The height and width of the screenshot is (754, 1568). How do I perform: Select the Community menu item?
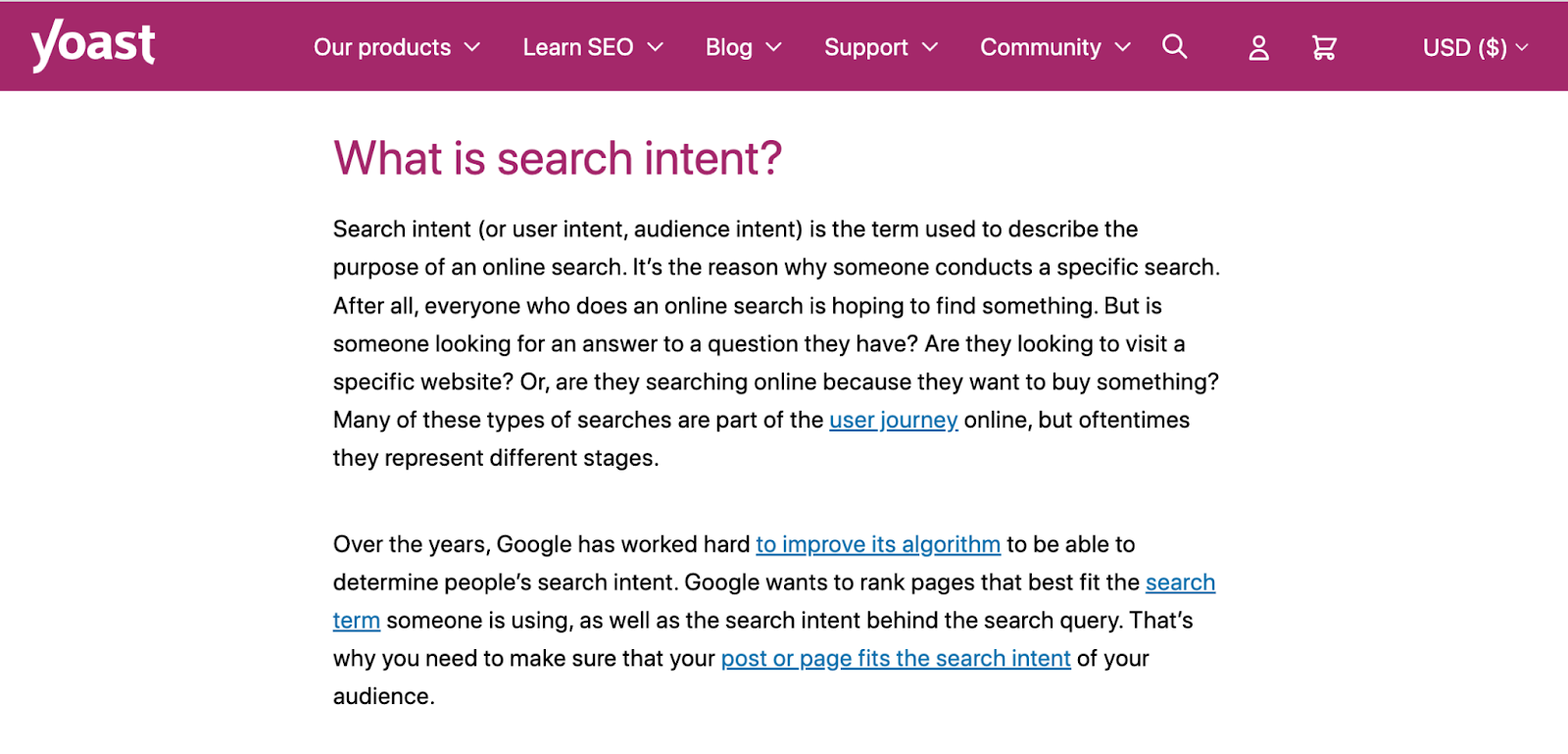coord(1041,47)
